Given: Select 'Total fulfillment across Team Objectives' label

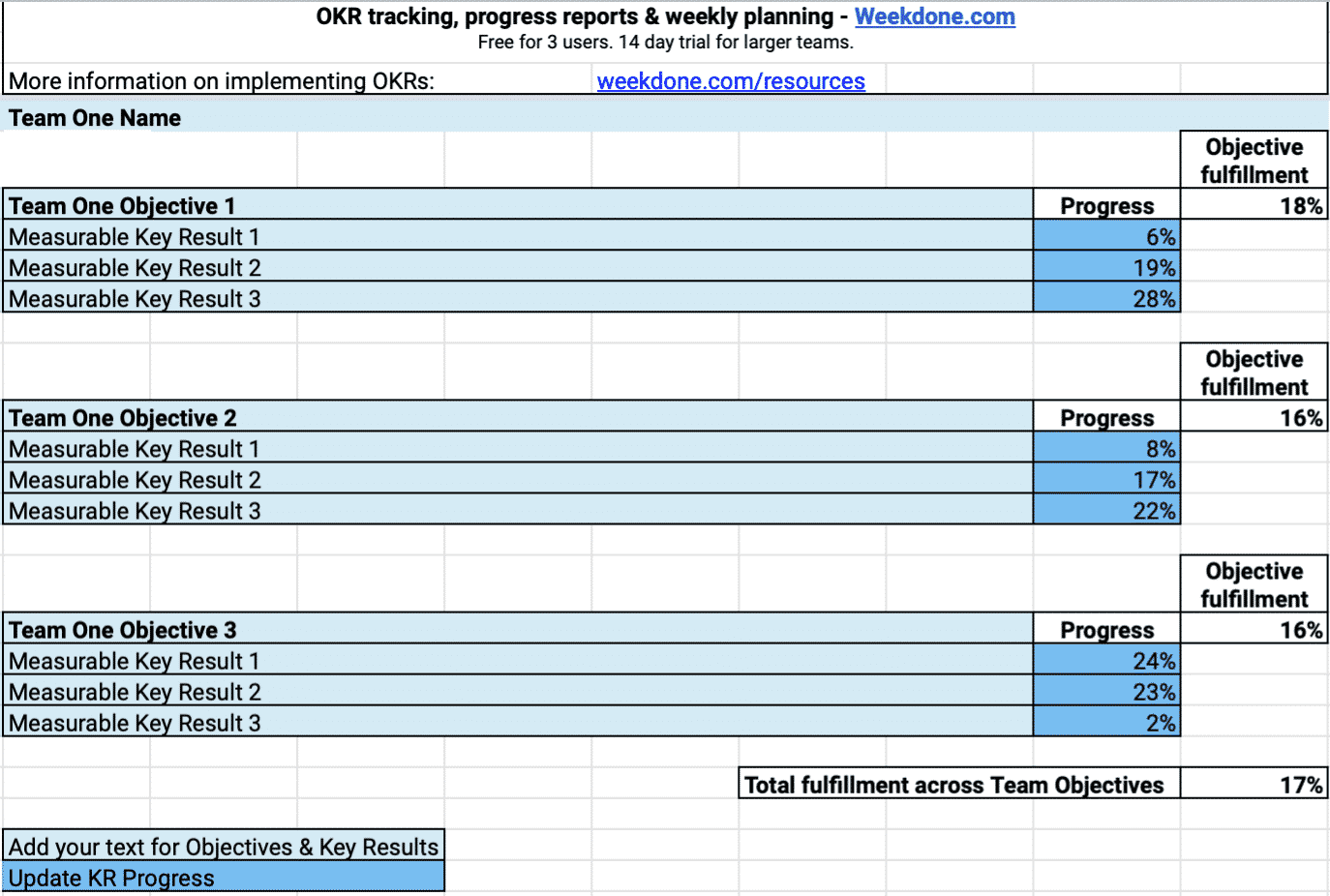Looking at the screenshot, I should coord(960,784).
